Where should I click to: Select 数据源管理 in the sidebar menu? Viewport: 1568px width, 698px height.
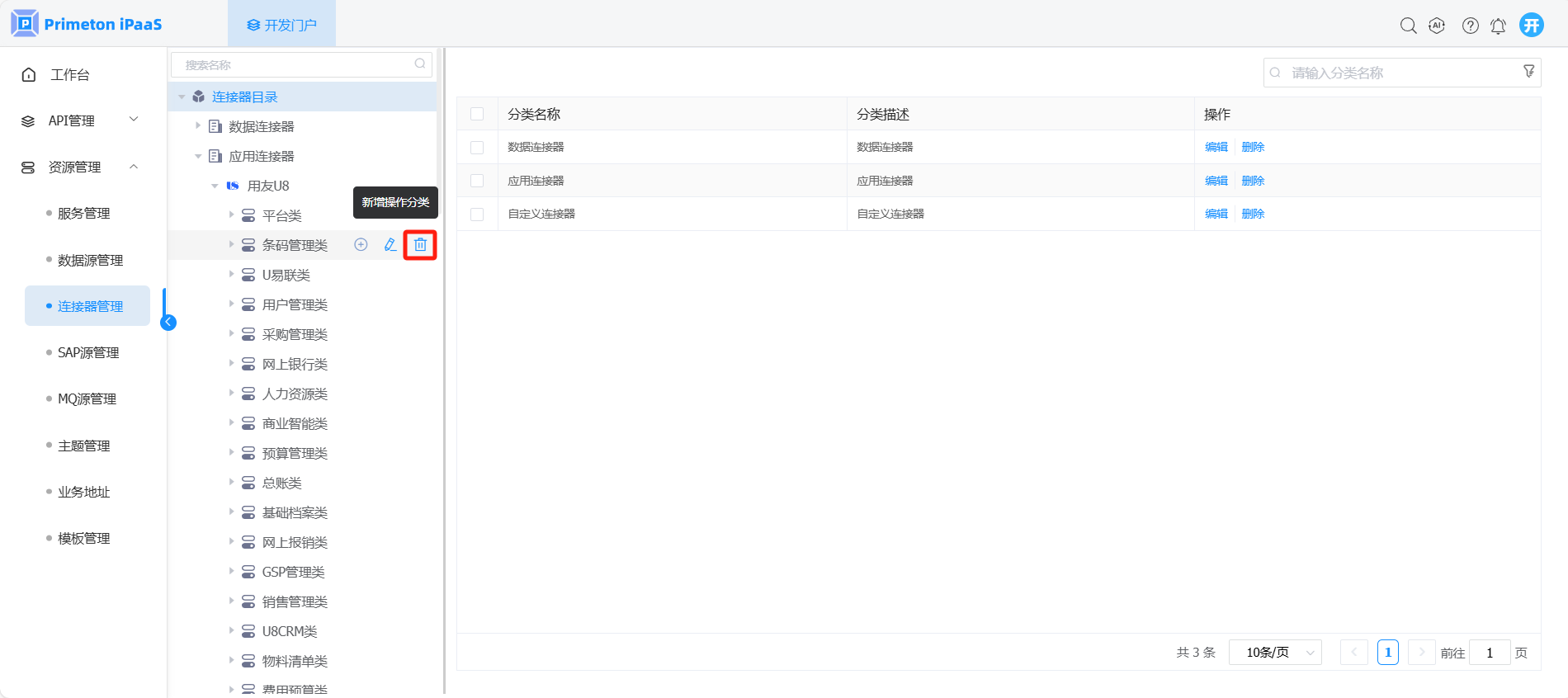tap(90, 260)
